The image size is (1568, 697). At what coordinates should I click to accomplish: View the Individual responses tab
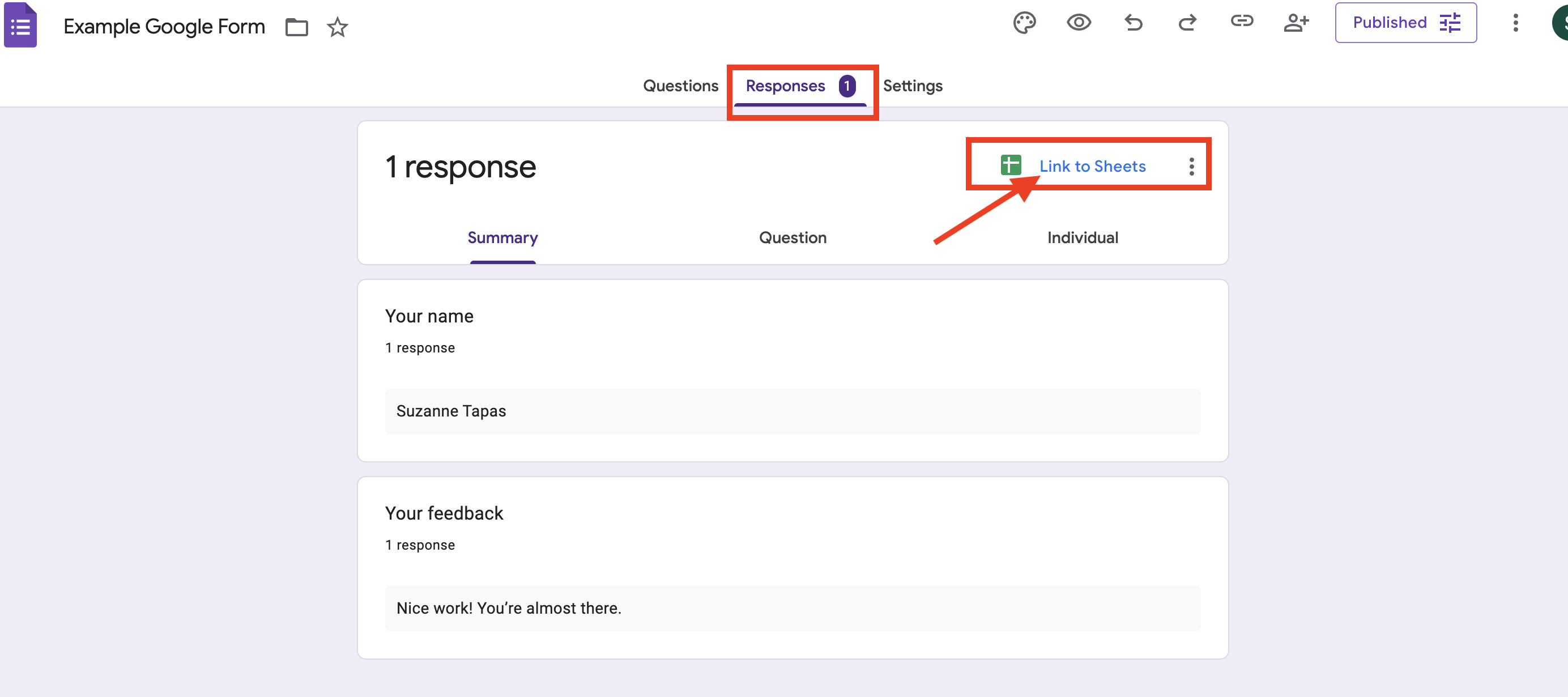tap(1083, 237)
